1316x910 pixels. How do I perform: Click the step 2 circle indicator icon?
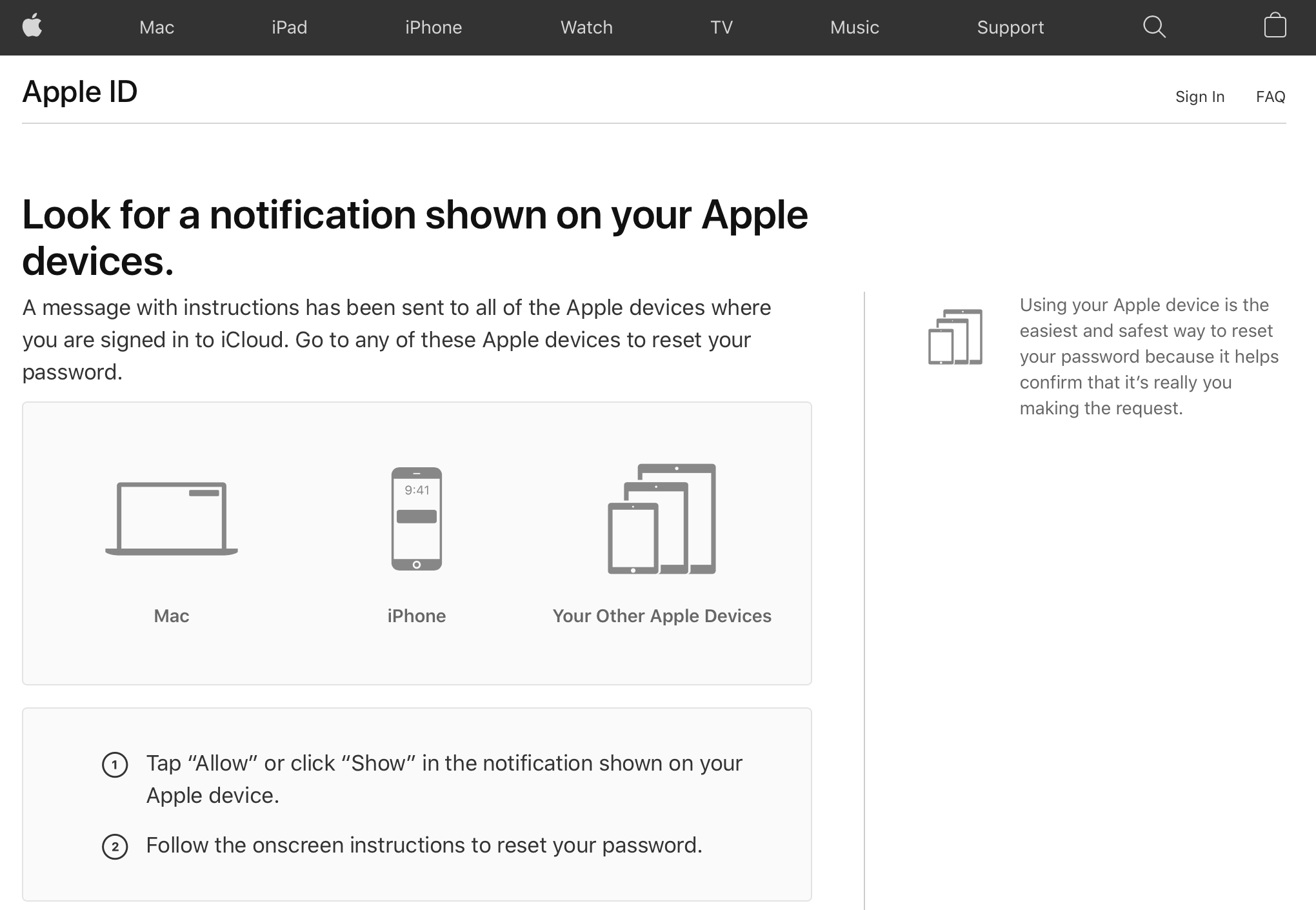115,845
